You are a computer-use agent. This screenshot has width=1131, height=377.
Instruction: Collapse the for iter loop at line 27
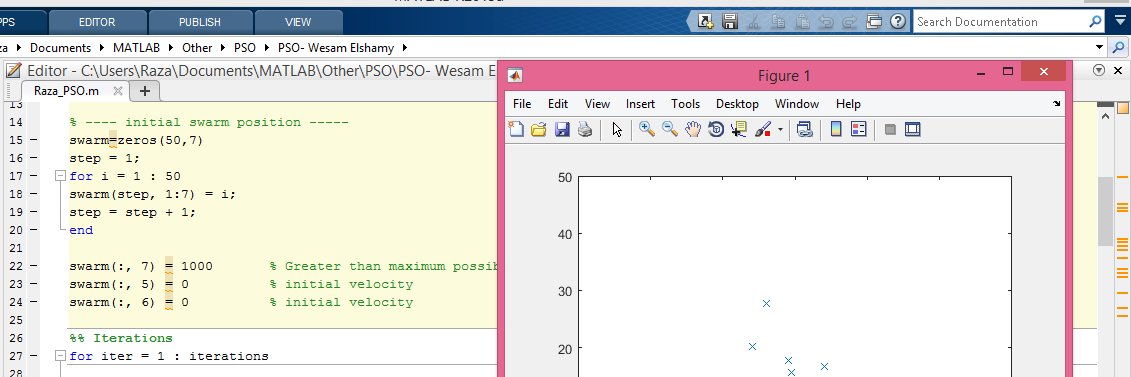[x=61, y=356]
